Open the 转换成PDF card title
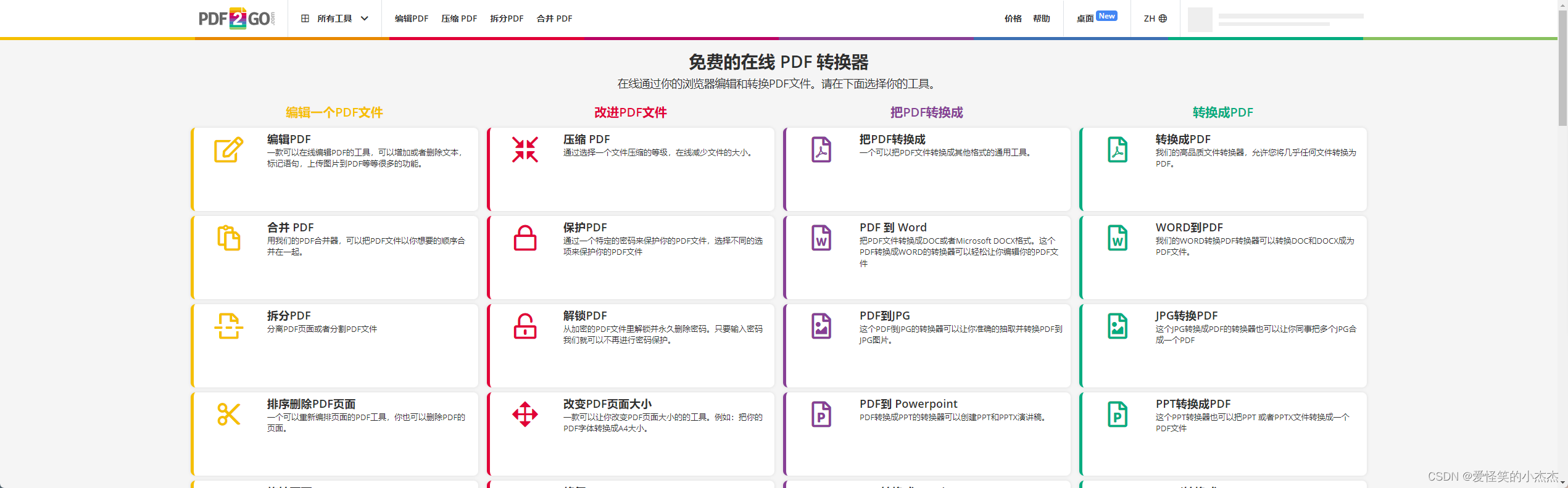Image resolution: width=1568 pixels, height=488 pixels. [1183, 139]
